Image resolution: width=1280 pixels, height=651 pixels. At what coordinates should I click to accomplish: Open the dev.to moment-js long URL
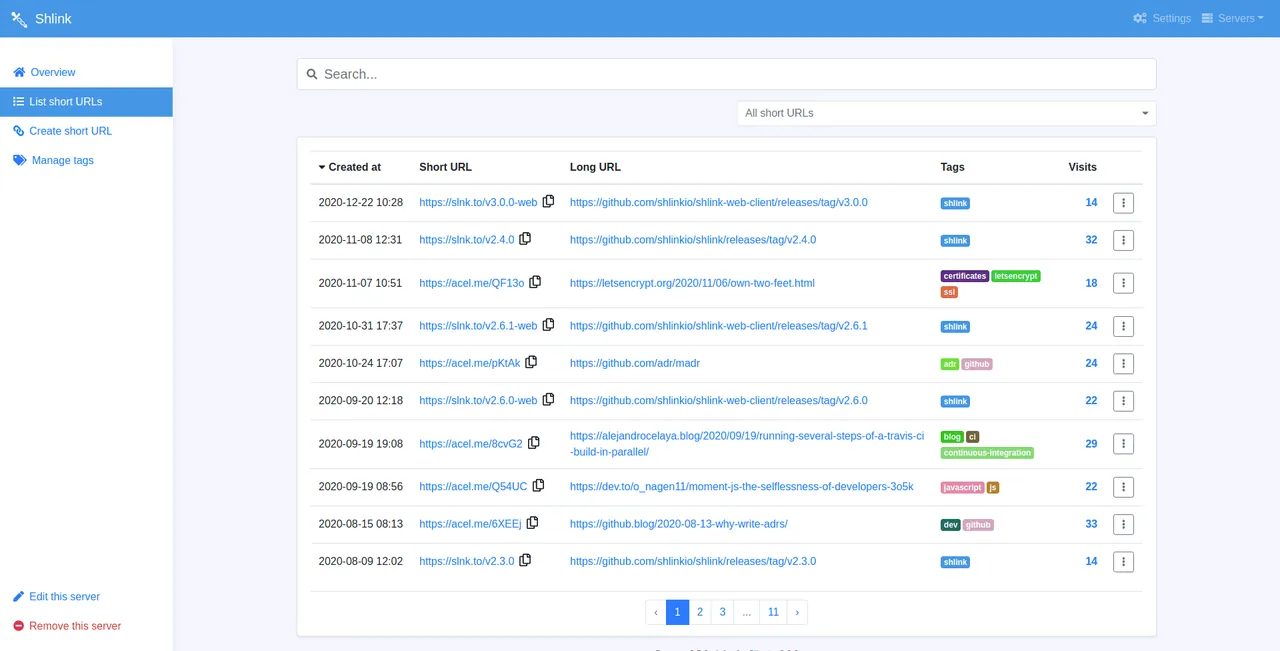click(742, 486)
